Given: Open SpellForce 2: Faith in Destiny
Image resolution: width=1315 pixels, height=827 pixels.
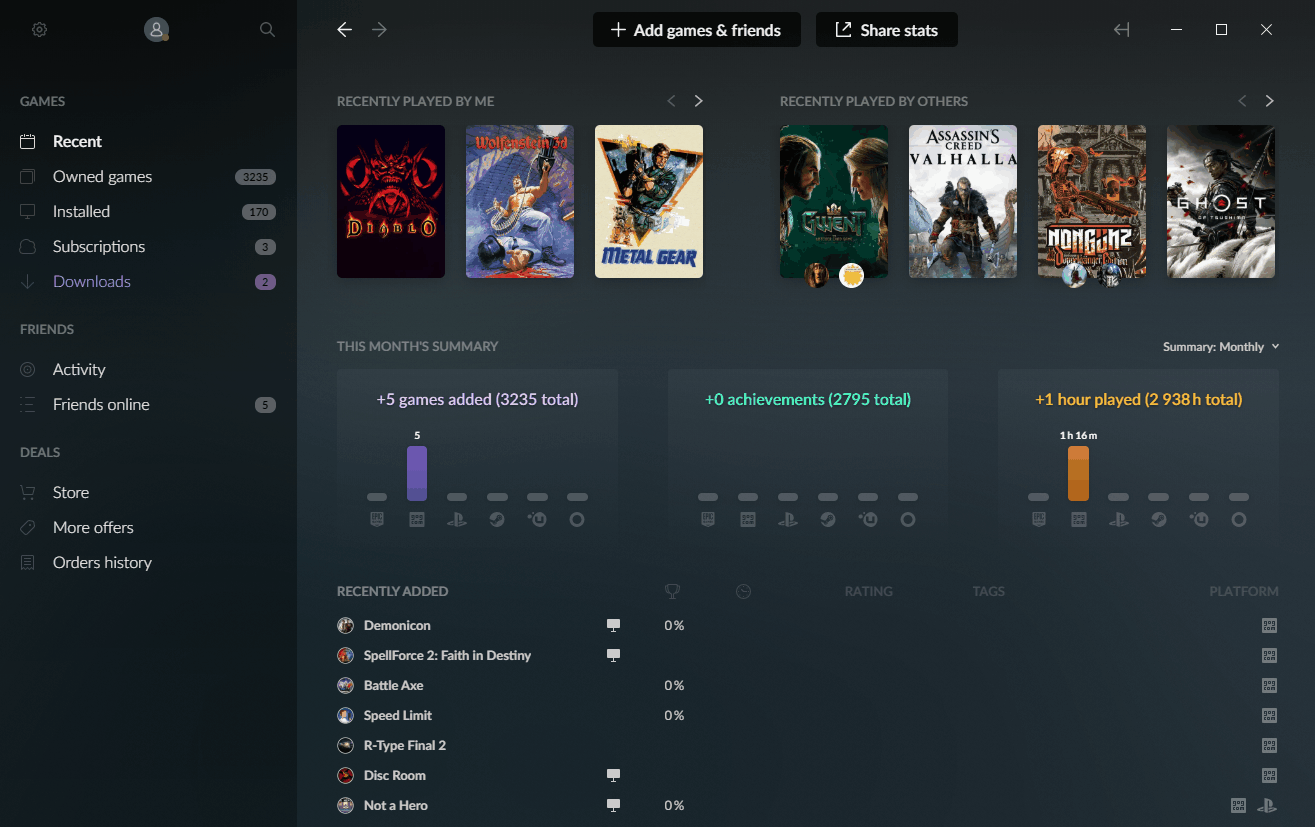Looking at the screenshot, I should [447, 655].
